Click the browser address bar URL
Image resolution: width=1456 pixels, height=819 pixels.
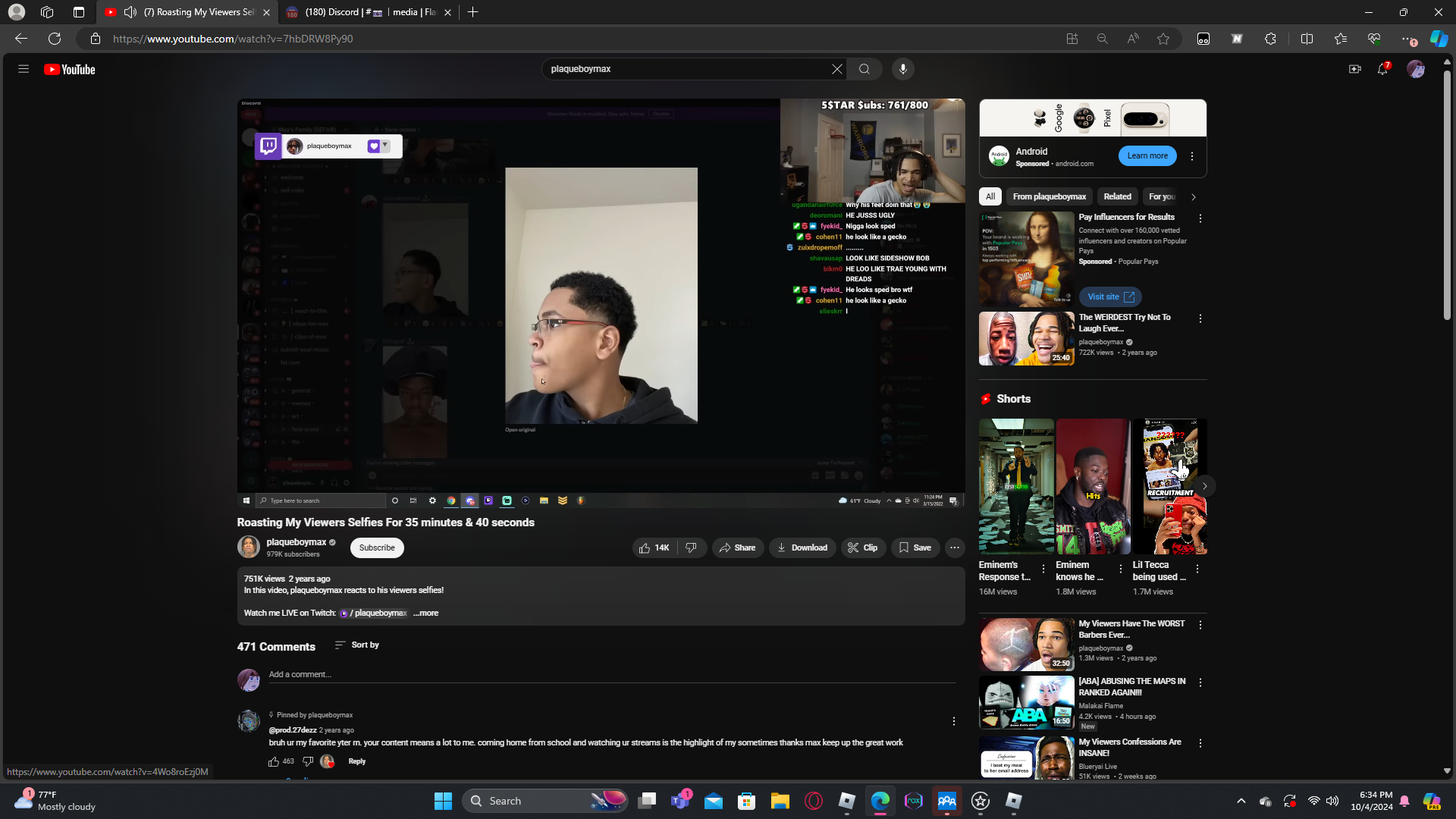point(233,39)
